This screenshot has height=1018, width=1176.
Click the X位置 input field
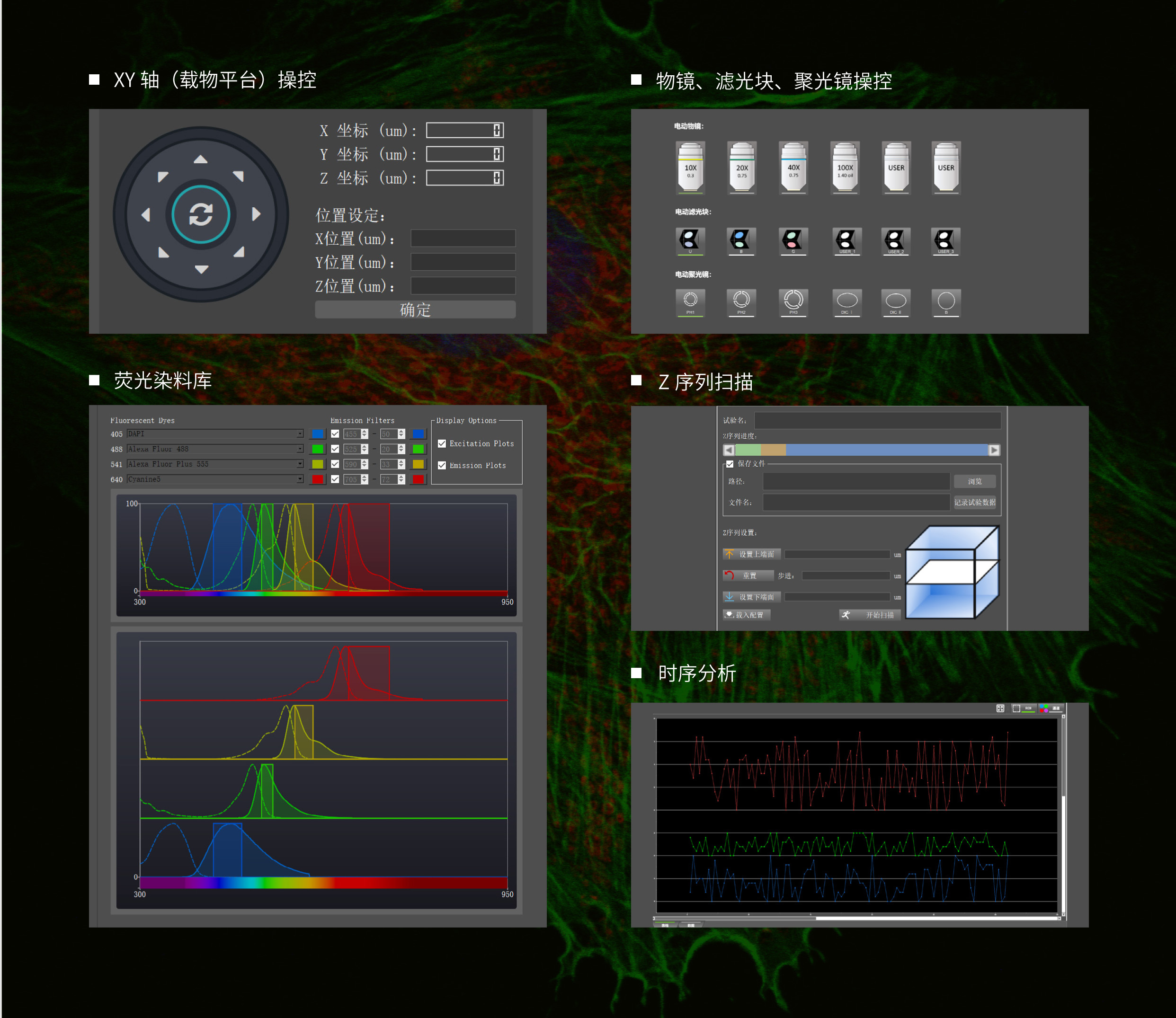tap(463, 239)
